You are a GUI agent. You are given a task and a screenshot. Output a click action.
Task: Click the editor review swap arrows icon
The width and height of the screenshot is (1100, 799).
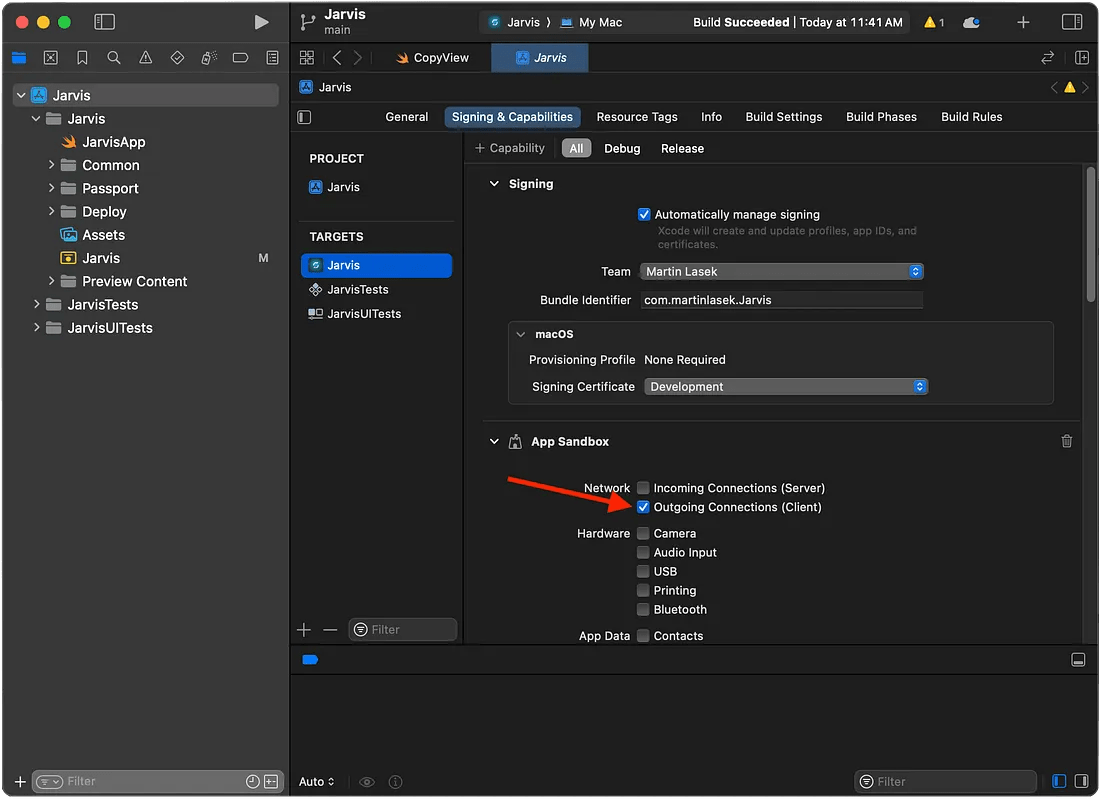pos(1047,58)
